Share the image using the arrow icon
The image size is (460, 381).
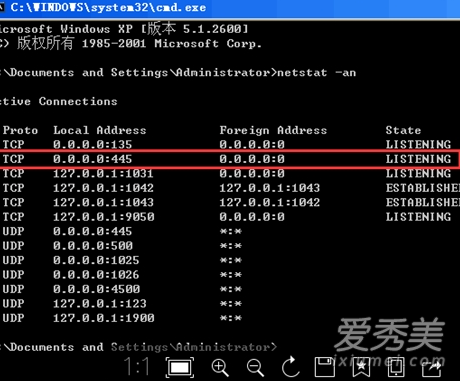[432, 367]
